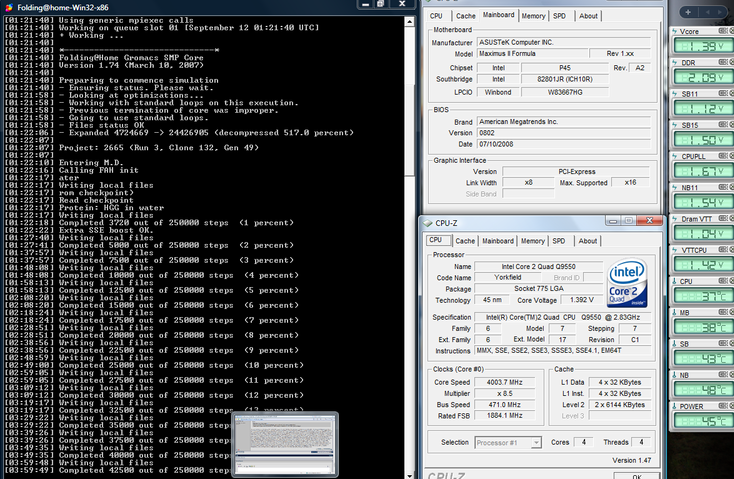
Task: Click the thermometer icon beside SB temperature gadget
Action: pos(675,344)
